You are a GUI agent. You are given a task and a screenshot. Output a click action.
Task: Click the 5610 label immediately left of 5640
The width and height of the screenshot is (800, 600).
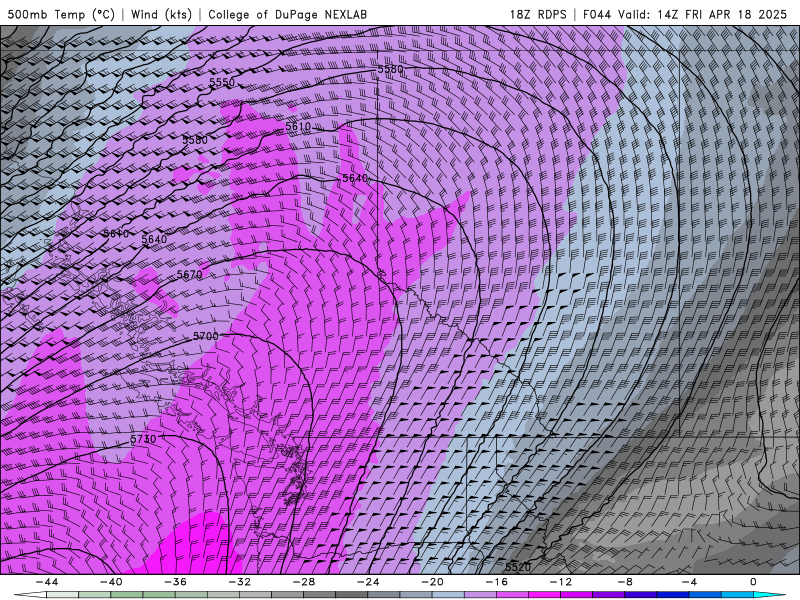(116, 234)
